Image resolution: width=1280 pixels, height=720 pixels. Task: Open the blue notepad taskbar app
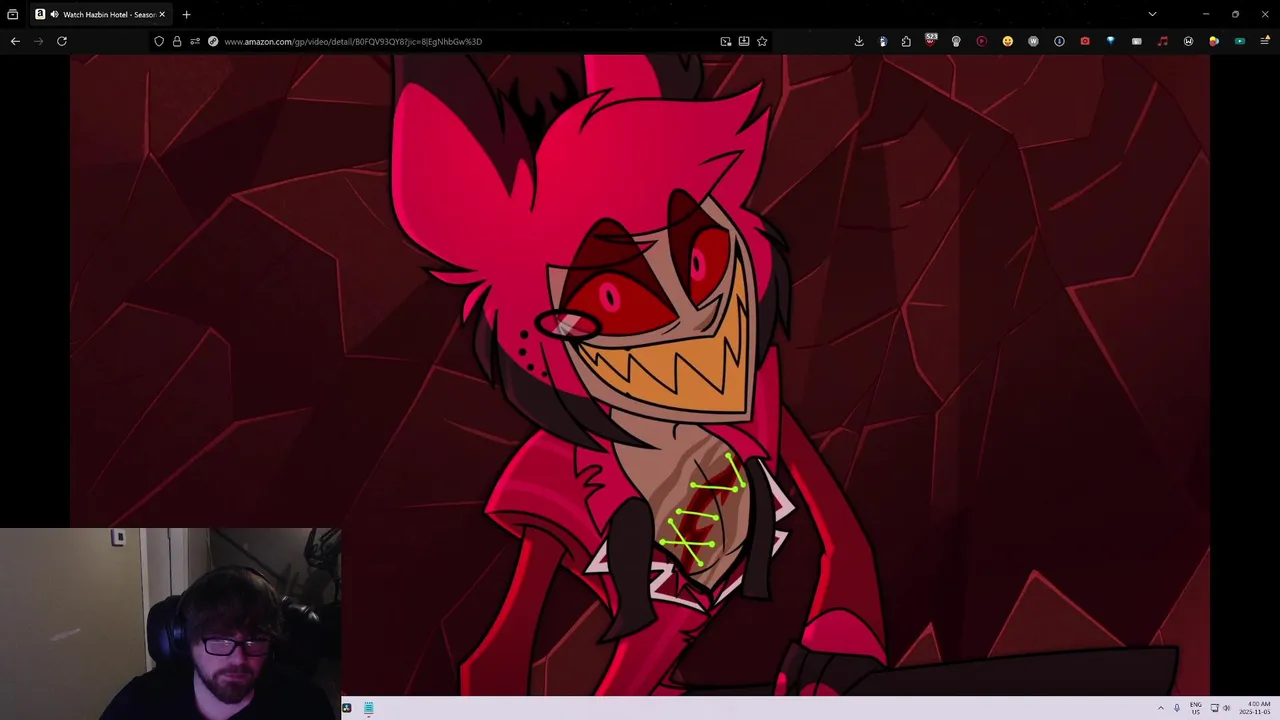point(368,708)
